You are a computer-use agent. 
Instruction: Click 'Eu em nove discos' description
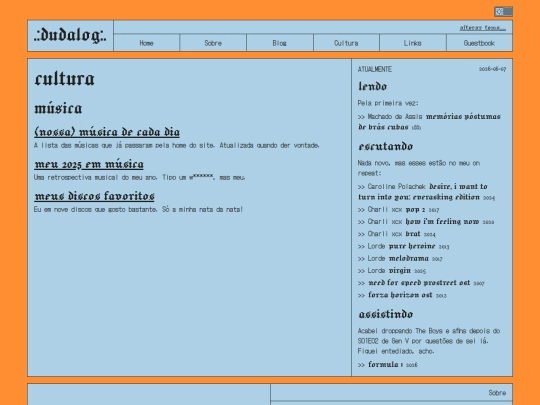point(138,209)
